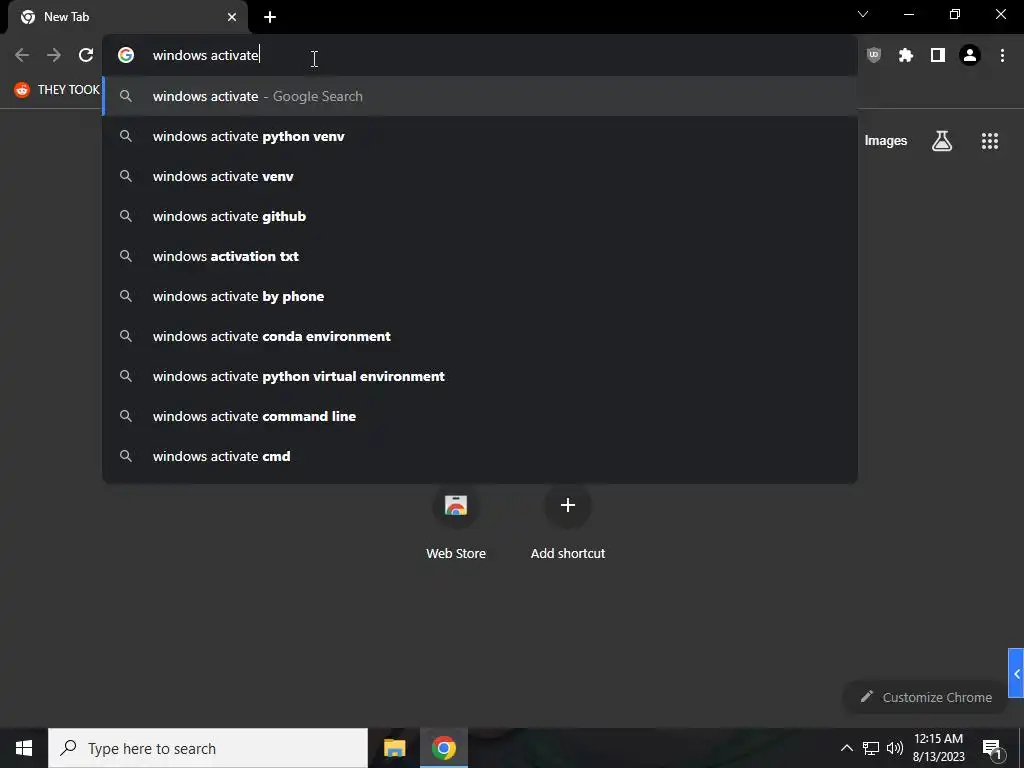Open the Google apps grid icon
Image resolution: width=1024 pixels, height=768 pixels.
pos(990,141)
